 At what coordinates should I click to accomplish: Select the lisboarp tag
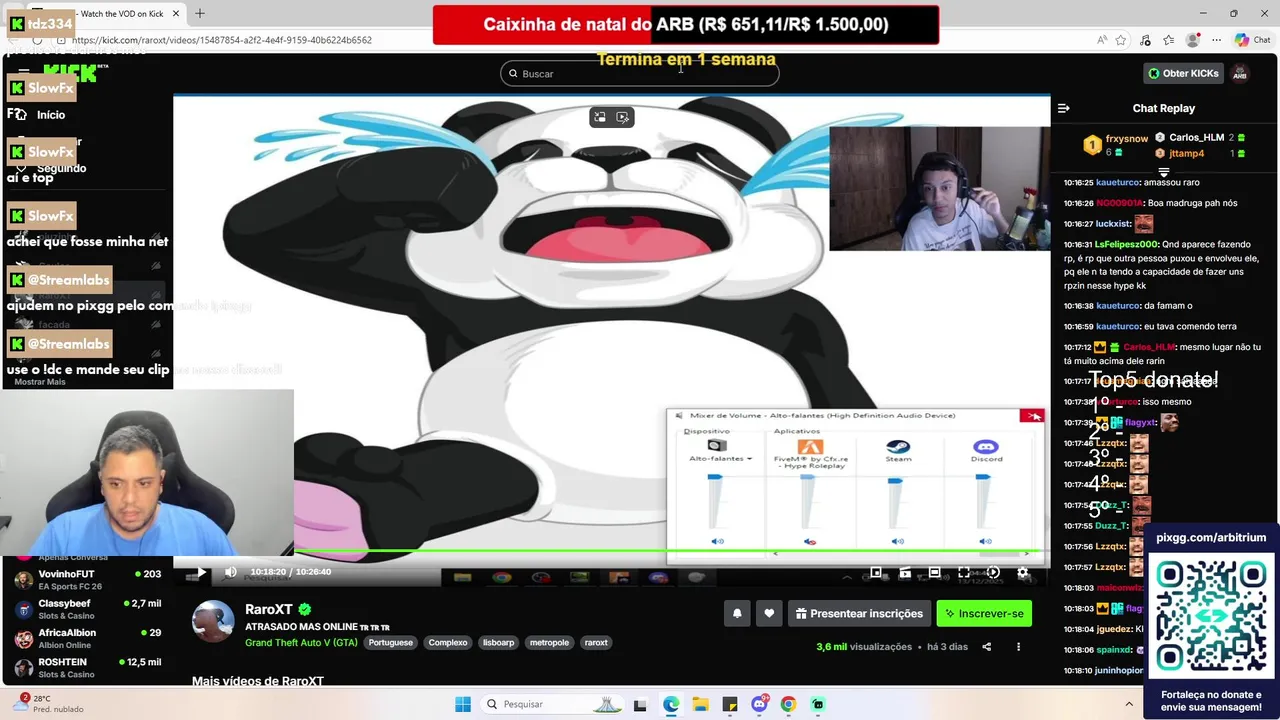click(x=498, y=642)
